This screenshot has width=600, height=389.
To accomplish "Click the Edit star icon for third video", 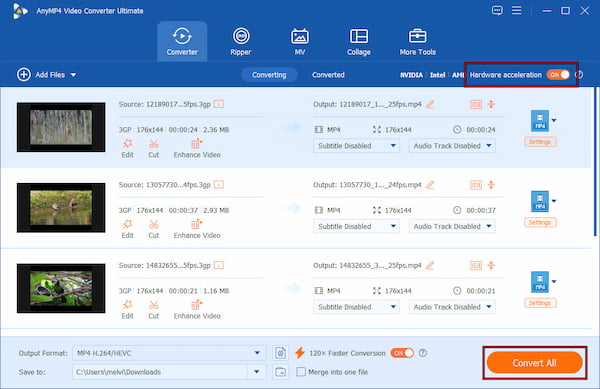I will [127, 305].
